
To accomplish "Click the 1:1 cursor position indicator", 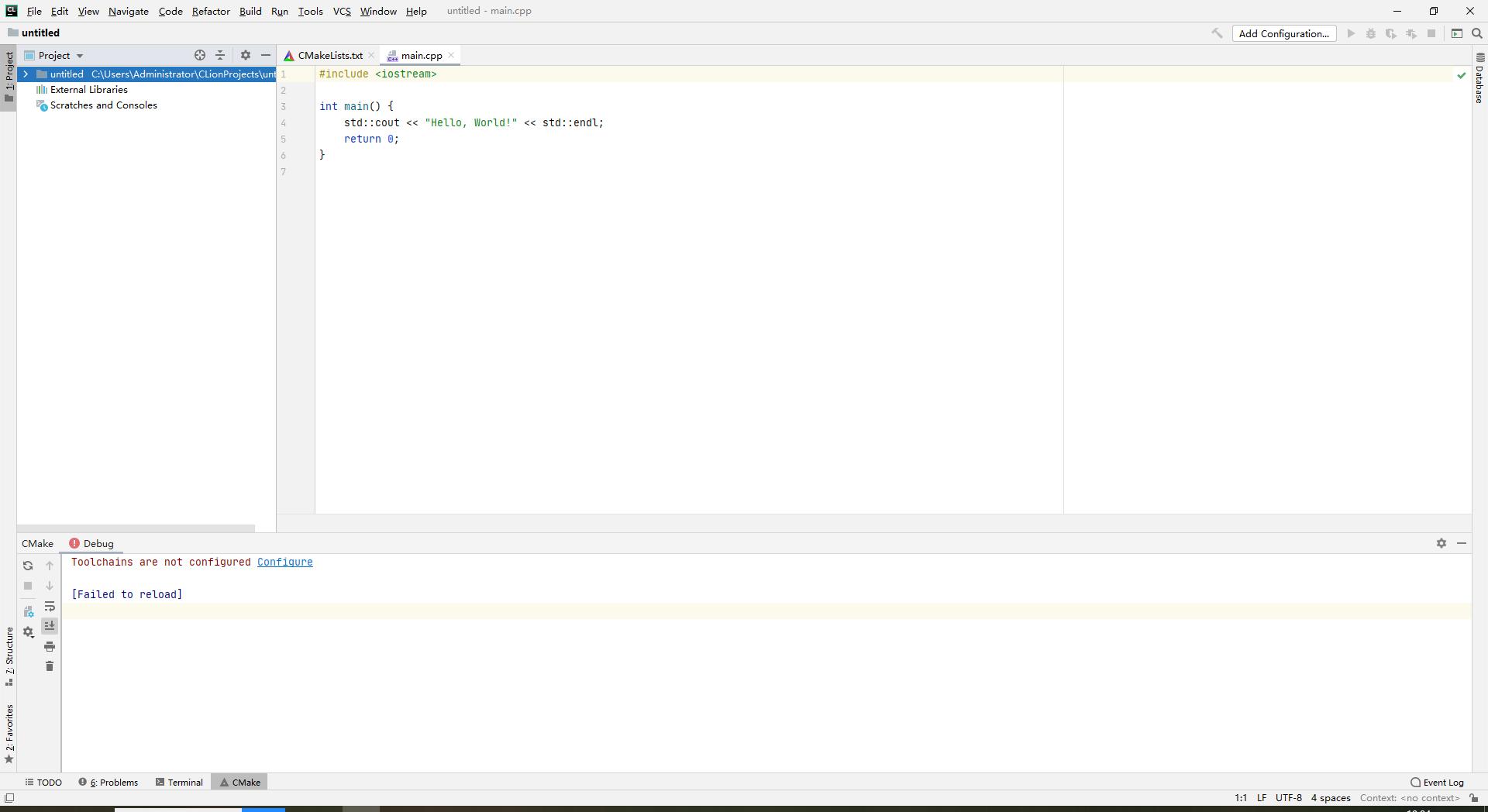I will pos(1241,798).
